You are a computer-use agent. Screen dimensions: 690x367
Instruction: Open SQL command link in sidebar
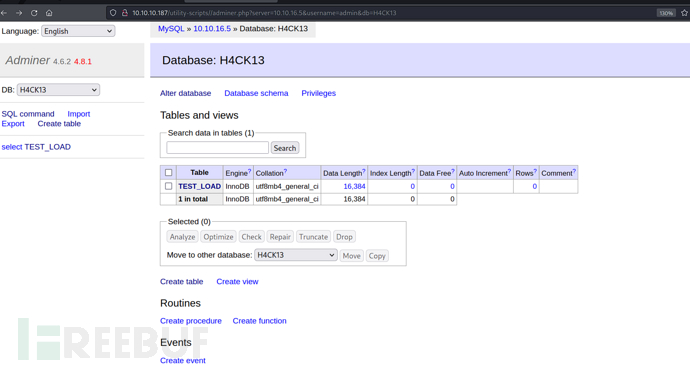28,114
